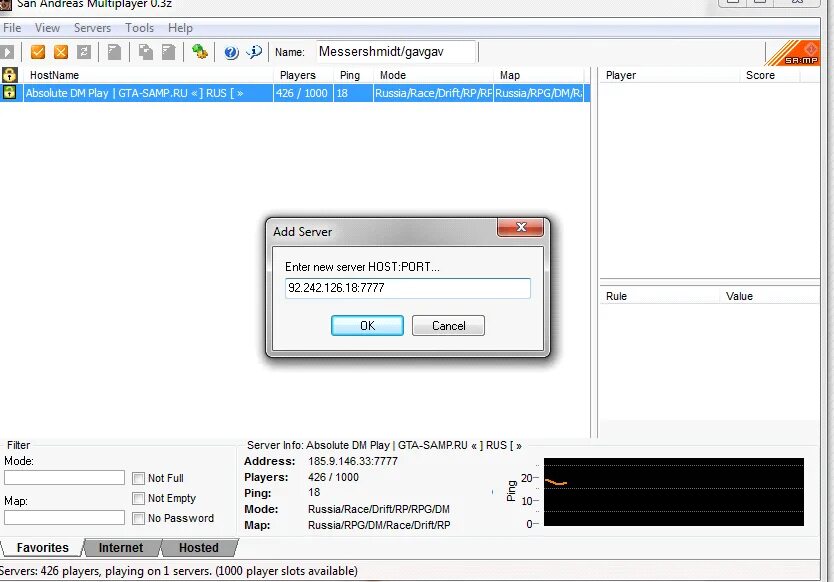834x582 pixels.
Task: Open the Tools menu
Action: [139, 28]
